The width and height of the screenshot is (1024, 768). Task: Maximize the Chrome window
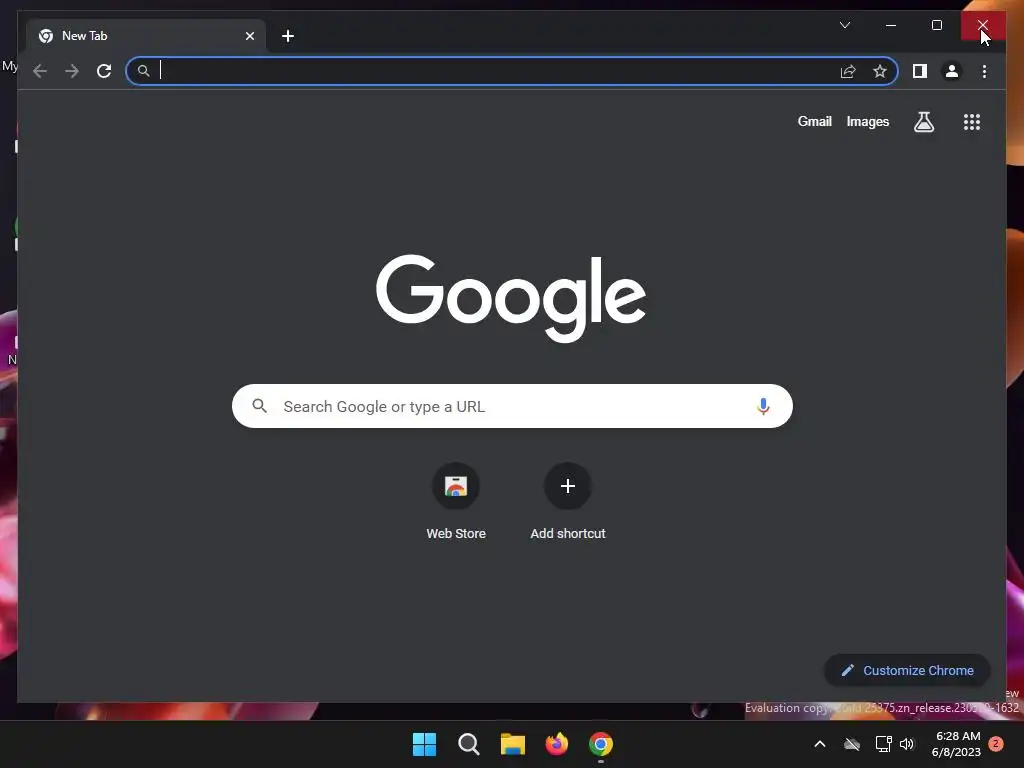click(936, 25)
